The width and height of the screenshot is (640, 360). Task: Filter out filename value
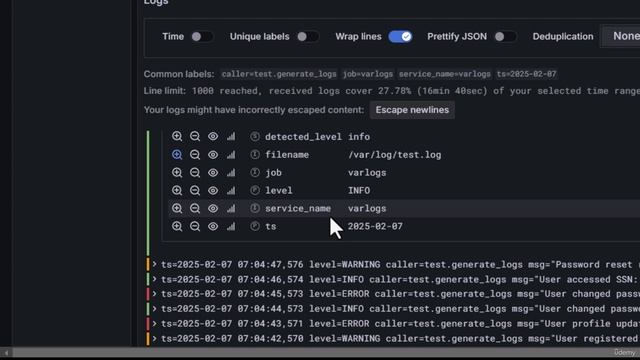click(195, 154)
